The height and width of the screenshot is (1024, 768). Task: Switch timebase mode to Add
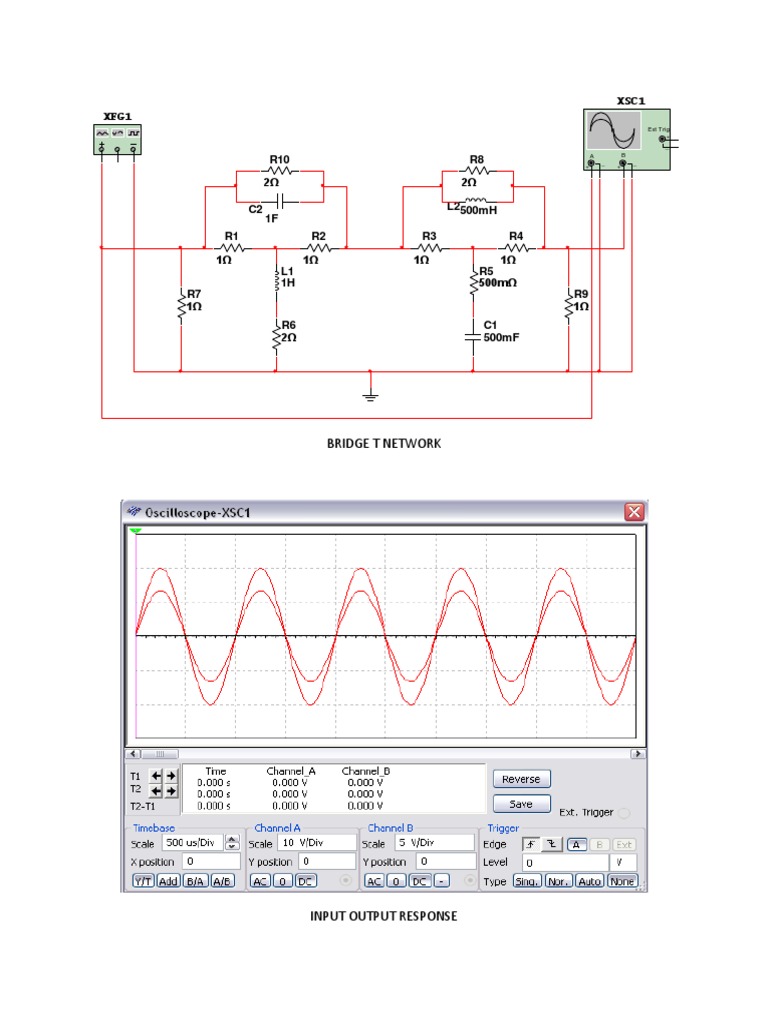pos(168,881)
